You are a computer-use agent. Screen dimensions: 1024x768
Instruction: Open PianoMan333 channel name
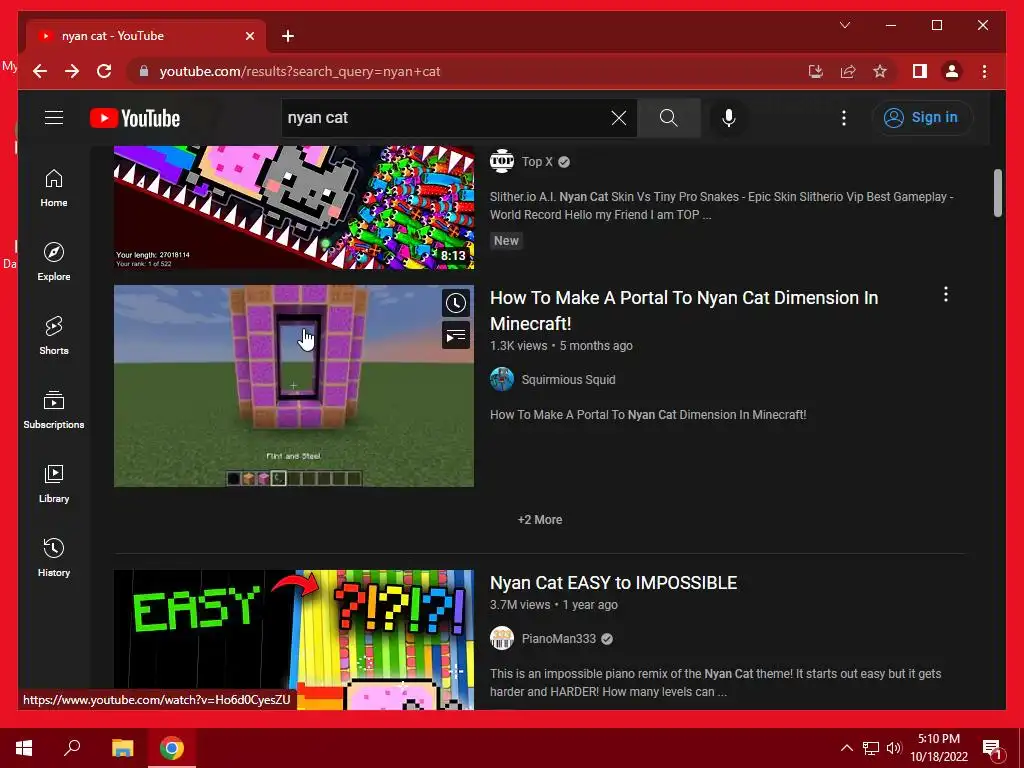coord(558,639)
